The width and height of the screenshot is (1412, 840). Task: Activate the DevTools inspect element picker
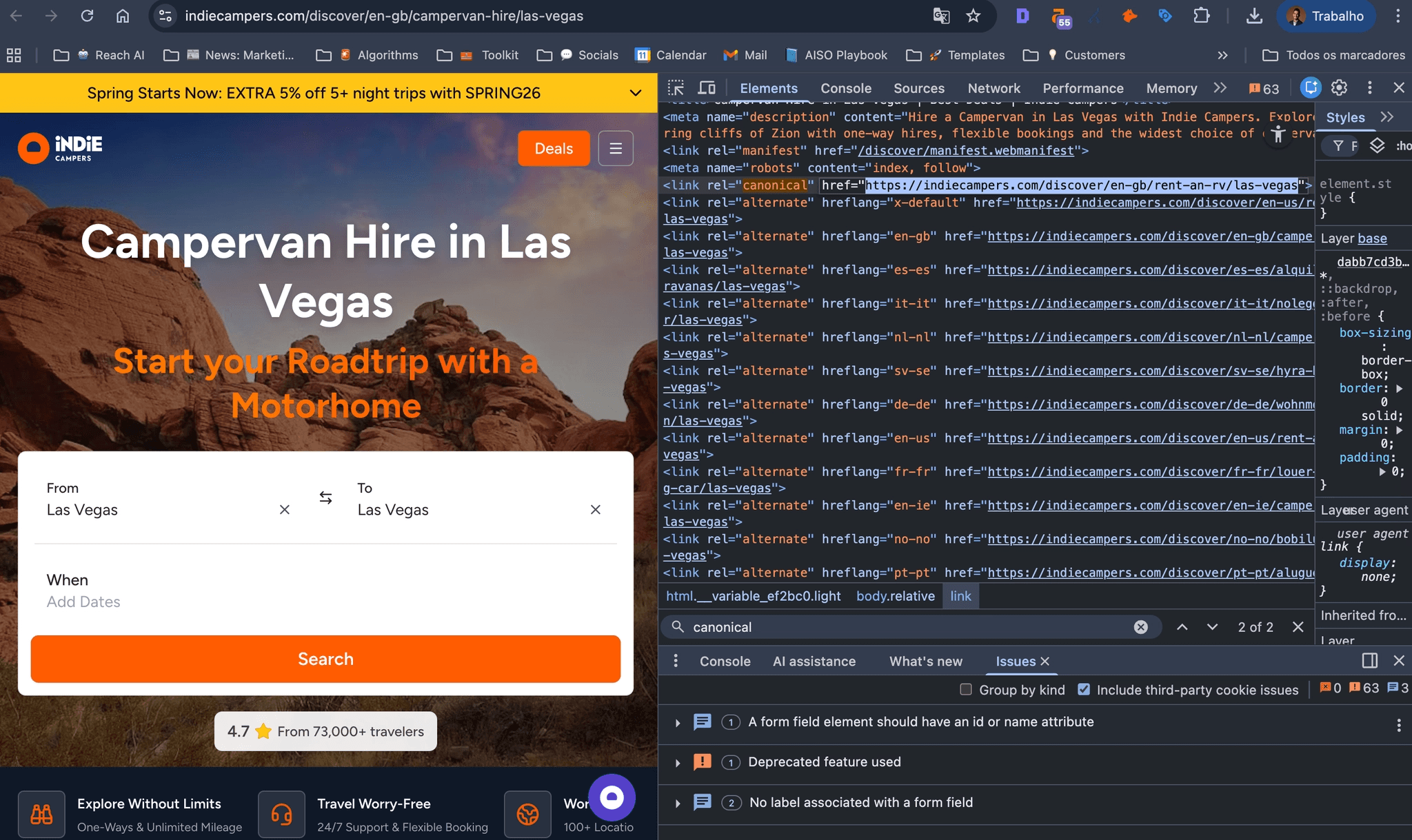click(x=676, y=88)
